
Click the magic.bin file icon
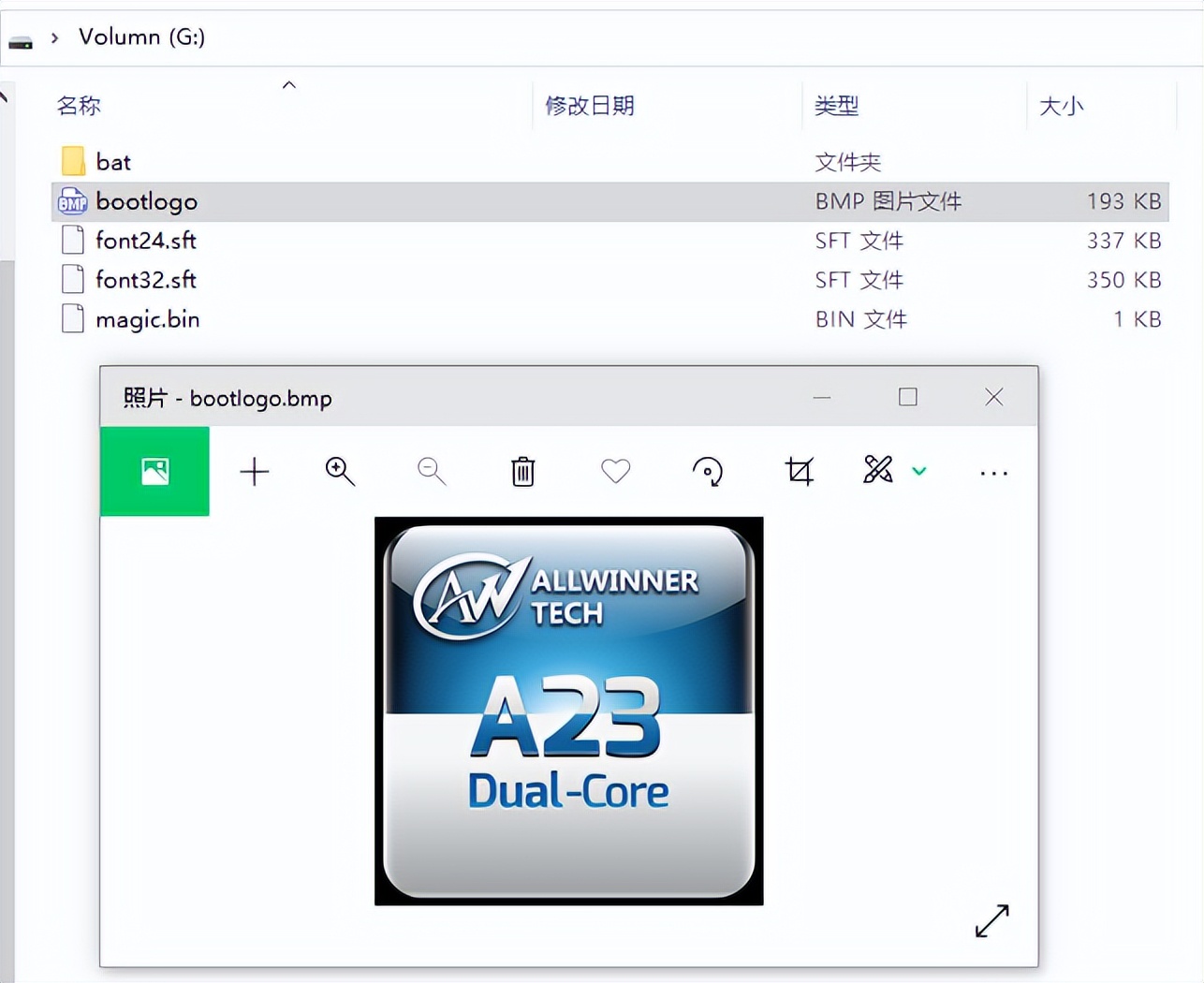tap(73, 319)
